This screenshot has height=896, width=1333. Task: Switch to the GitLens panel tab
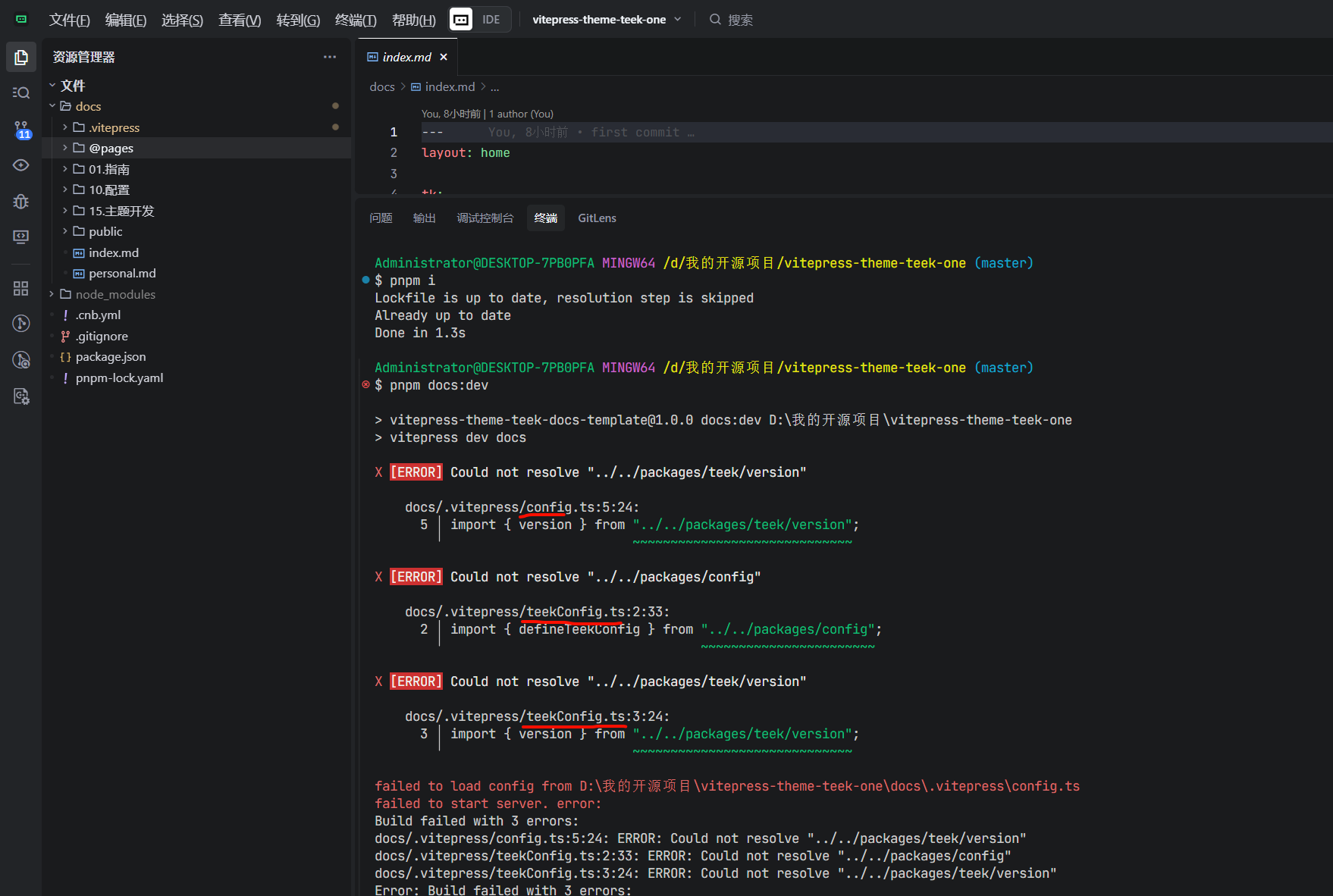coord(597,218)
